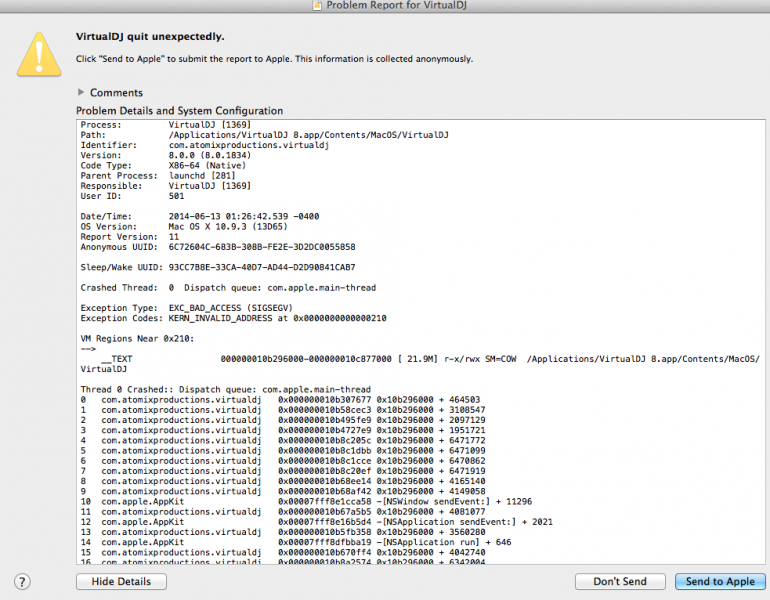This screenshot has width=770, height=600.
Task: Click the 'Thread 0 Crashed::' header line
Action: pos(225,389)
